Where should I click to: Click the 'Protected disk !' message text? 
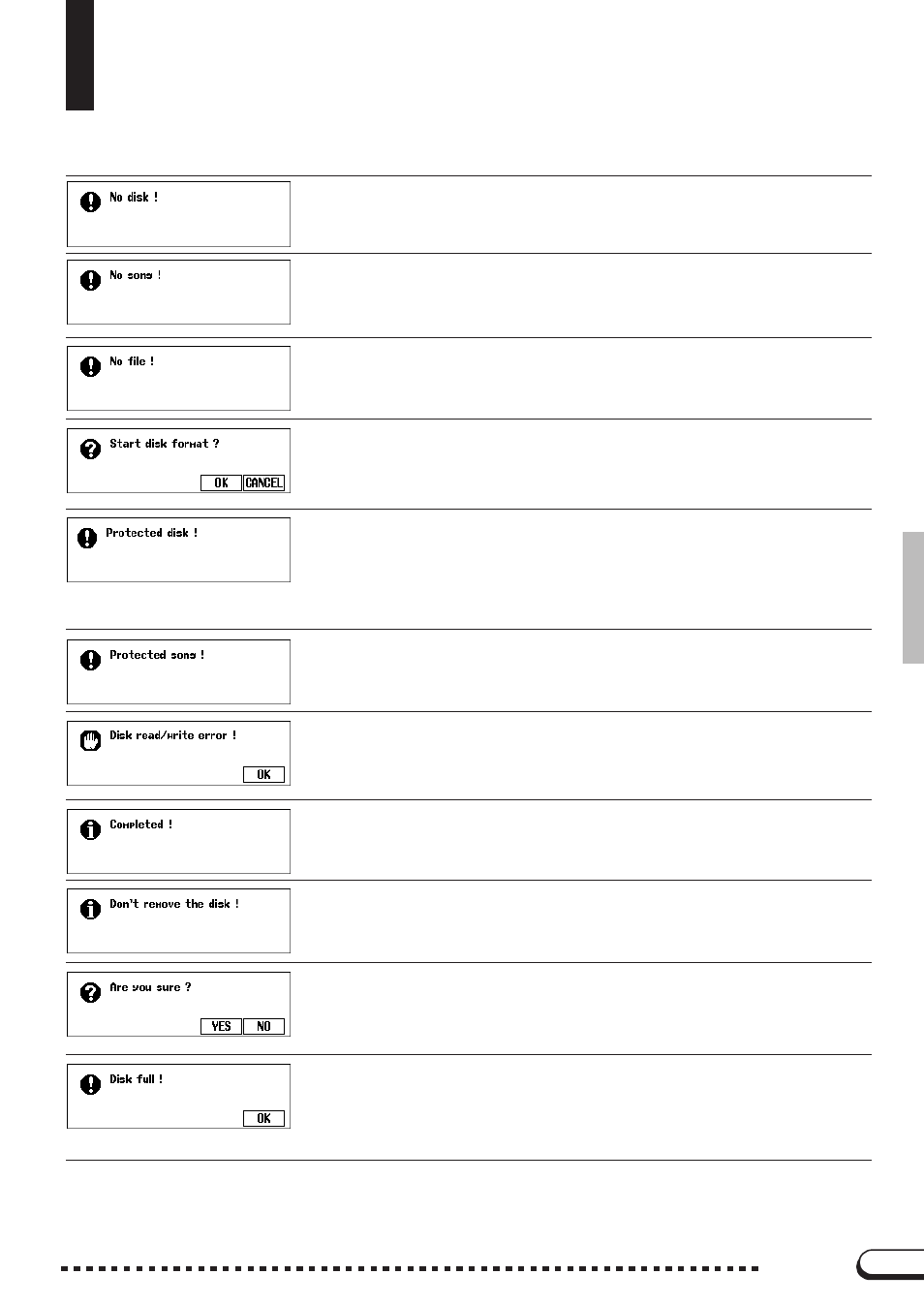coord(152,533)
